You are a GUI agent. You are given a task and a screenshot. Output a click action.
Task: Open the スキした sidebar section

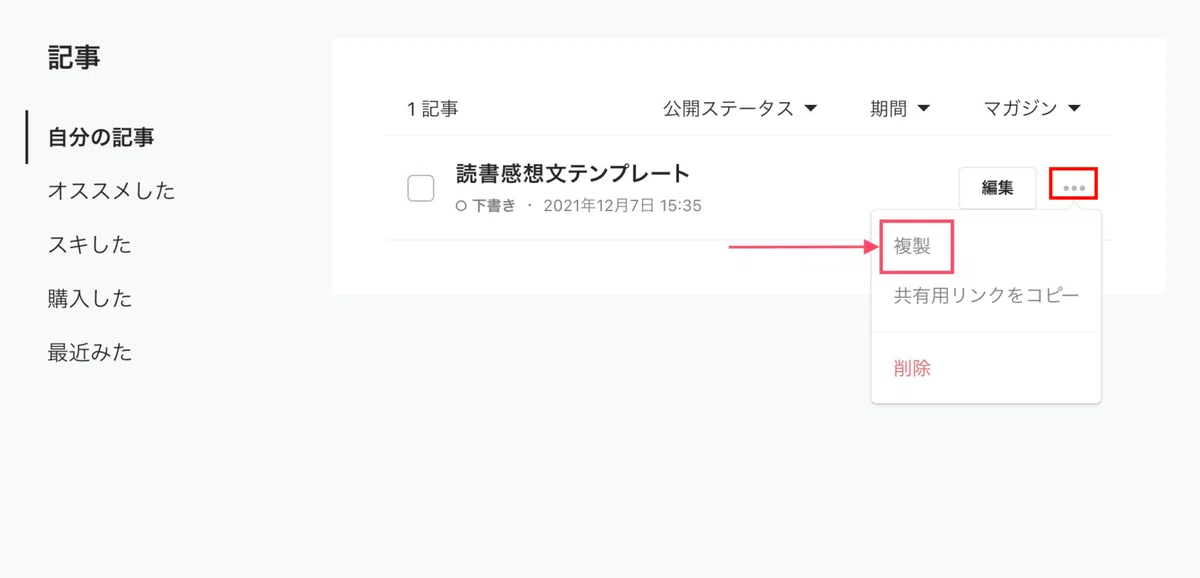tap(90, 245)
